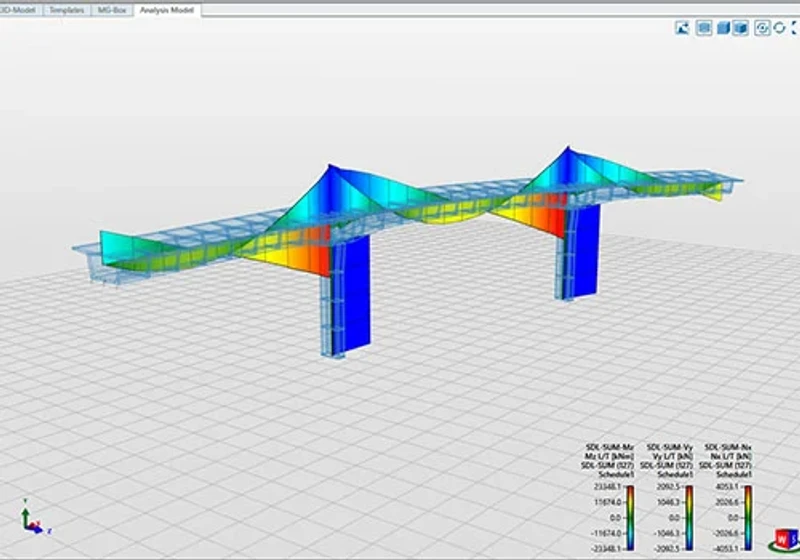
Task: Click the 11674.0 value in Mz legend
Action: 608,502
